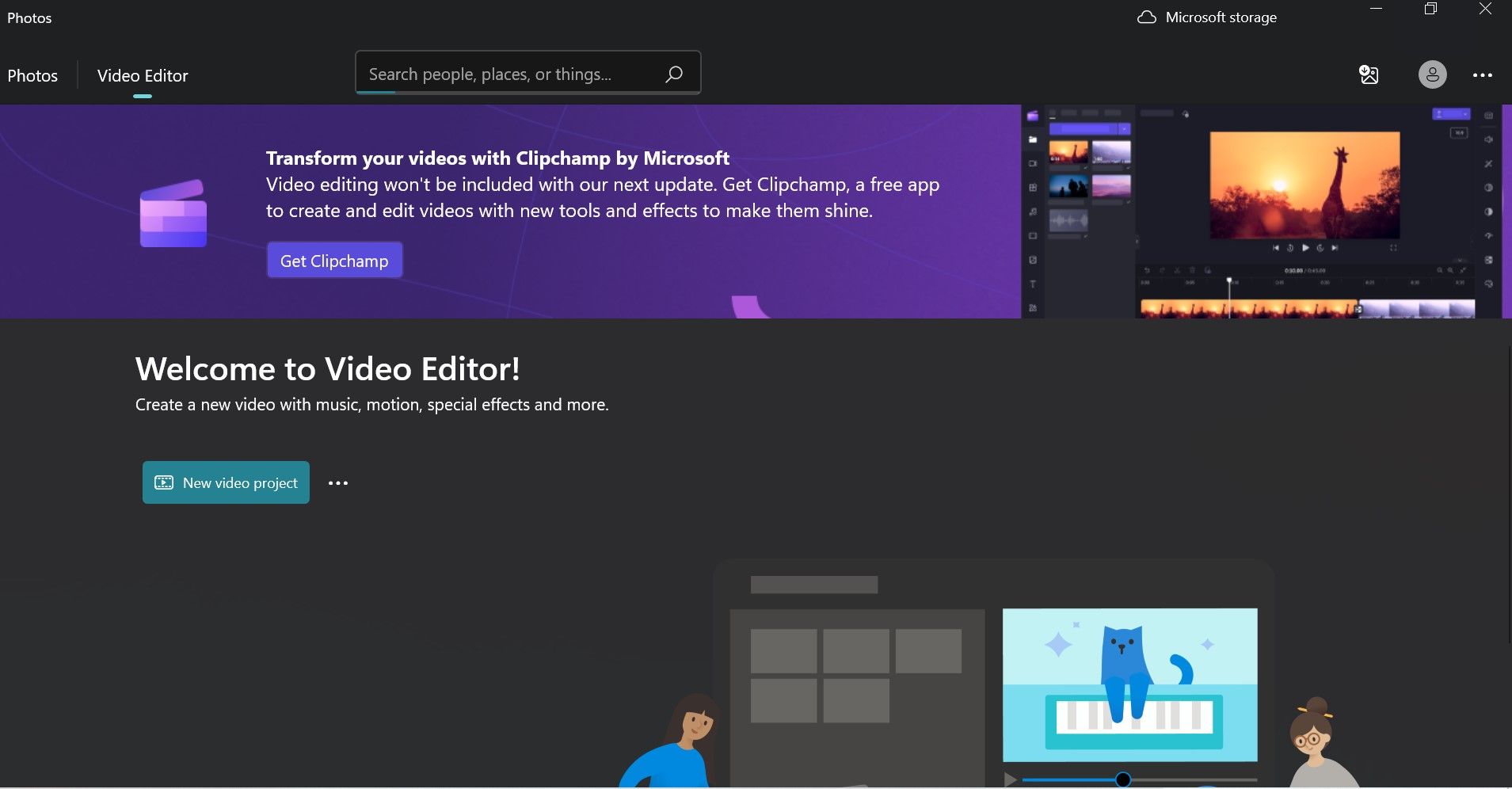The height and width of the screenshot is (789, 1512).
Task: Click the camera icon inside New video project button
Action: (x=163, y=482)
